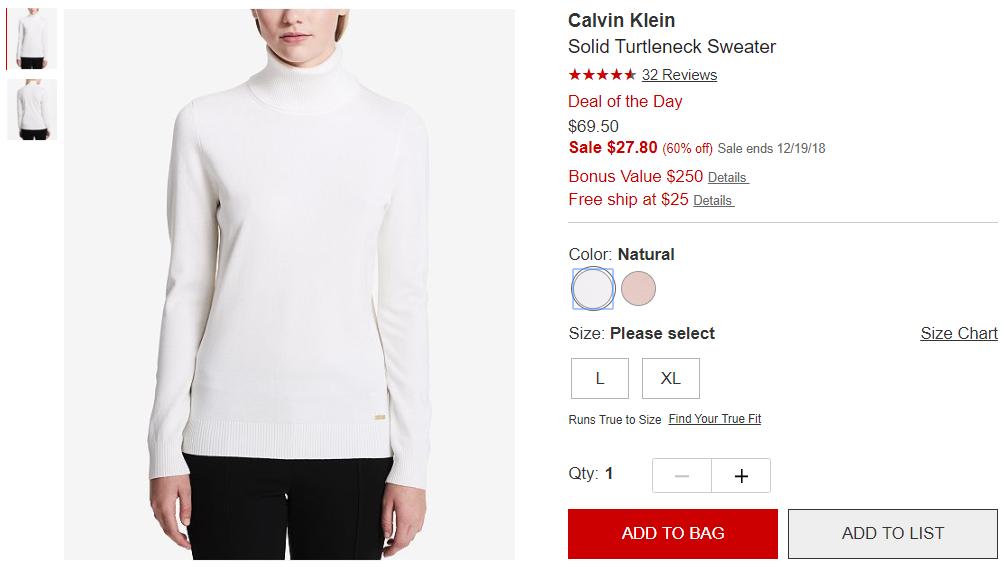Click the main sweater product image
The width and height of the screenshot is (1004, 567).
point(289,284)
